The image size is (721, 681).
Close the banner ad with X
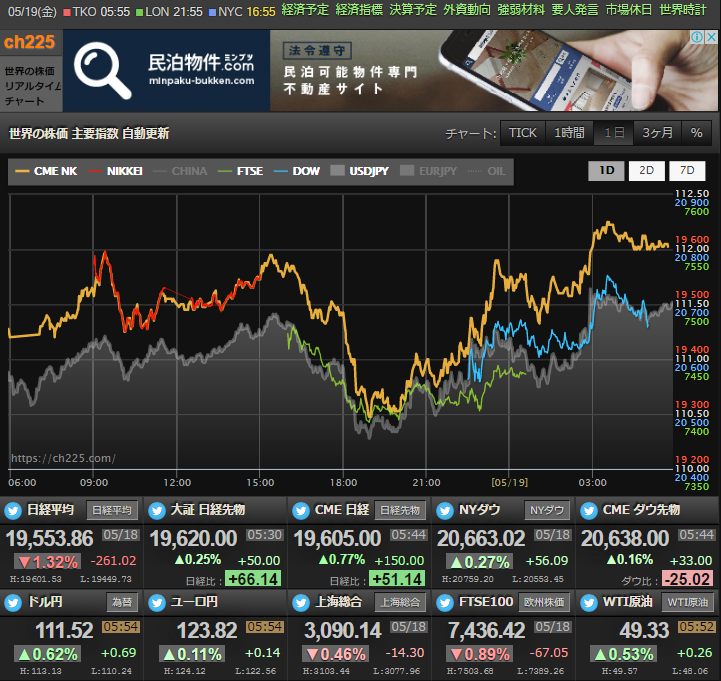[x=711, y=37]
